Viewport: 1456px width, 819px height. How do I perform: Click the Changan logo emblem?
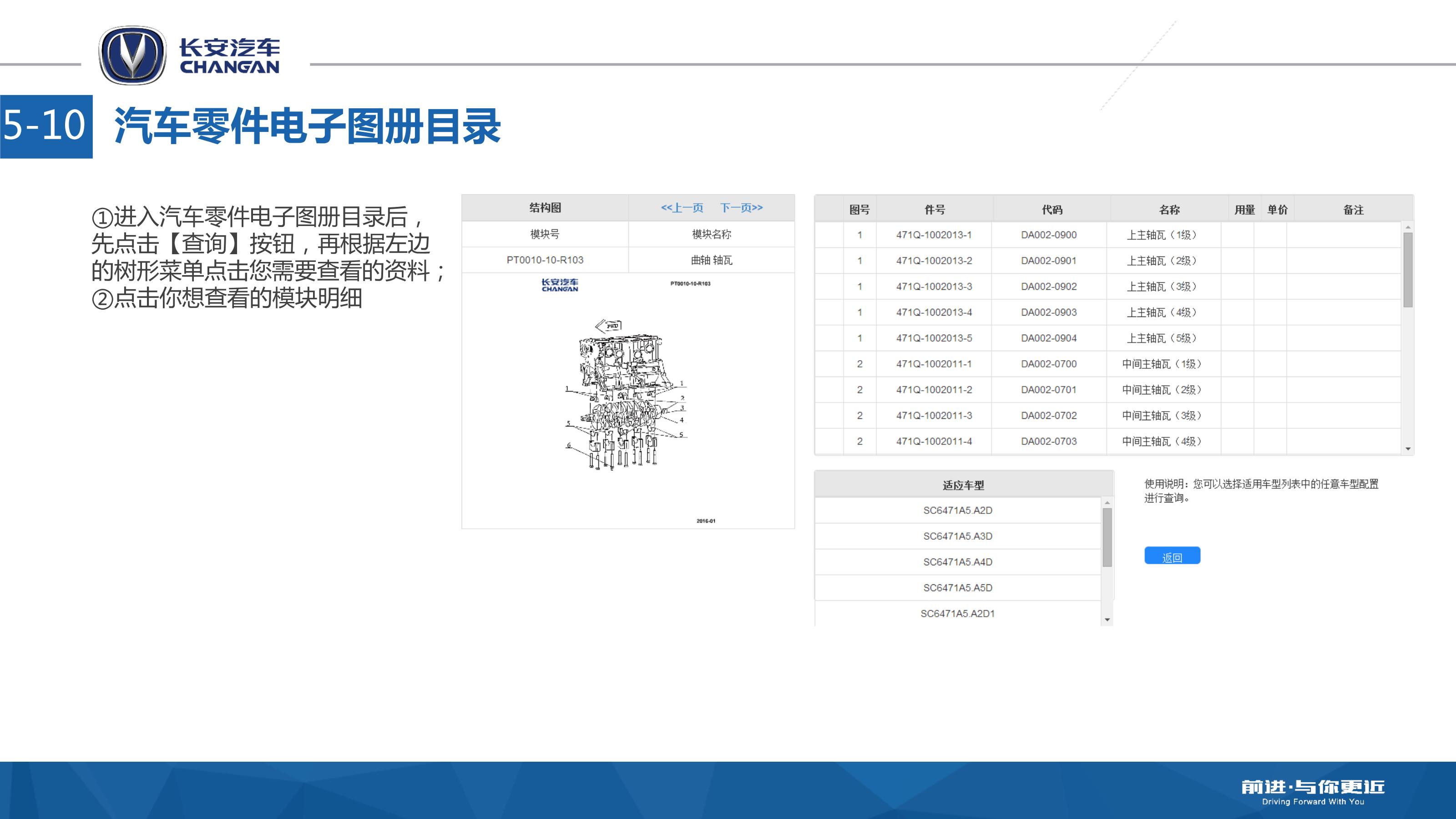[x=132, y=55]
